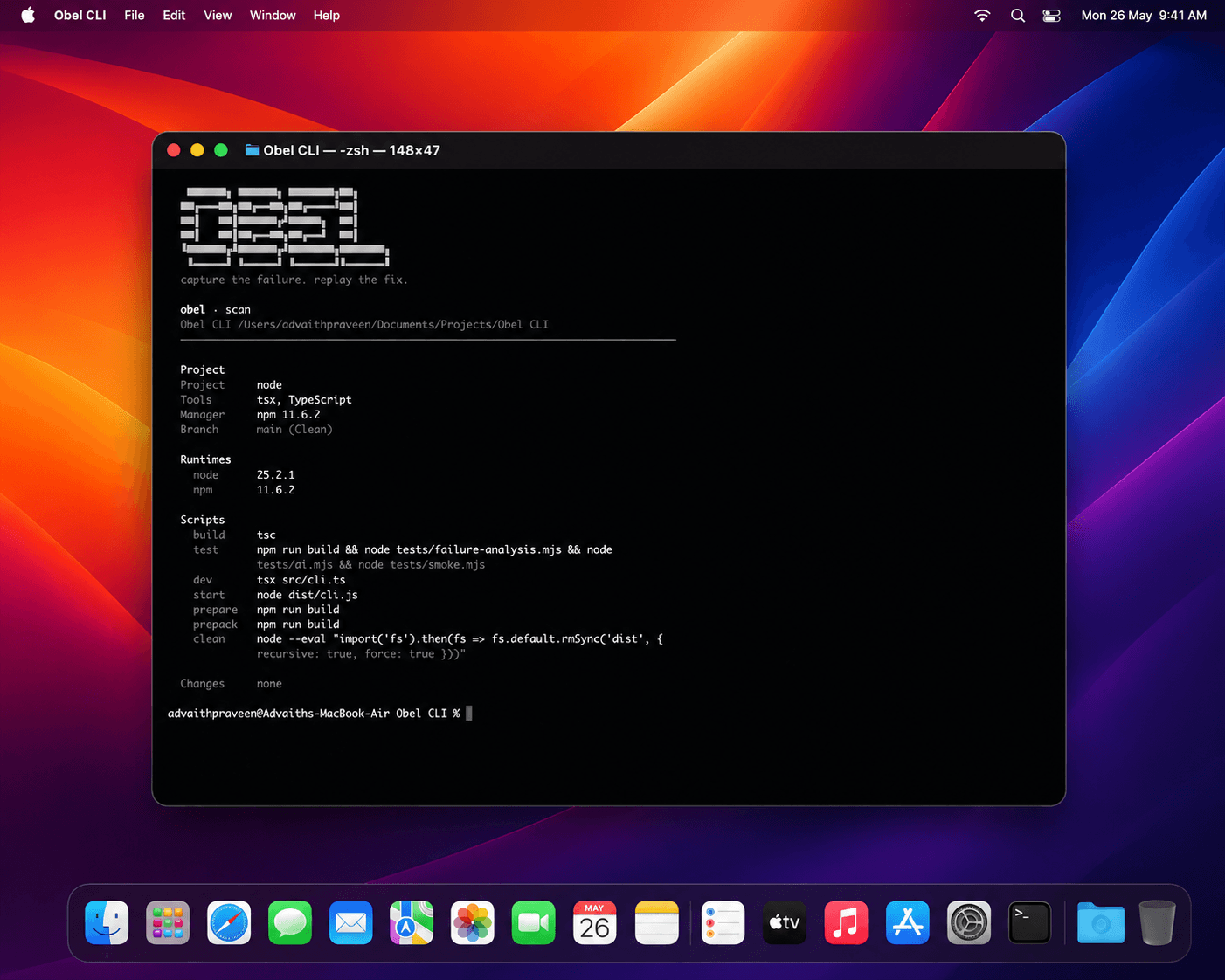This screenshot has height=980, width=1225.
Task: Open Calendar showing May 26
Action: point(595,923)
